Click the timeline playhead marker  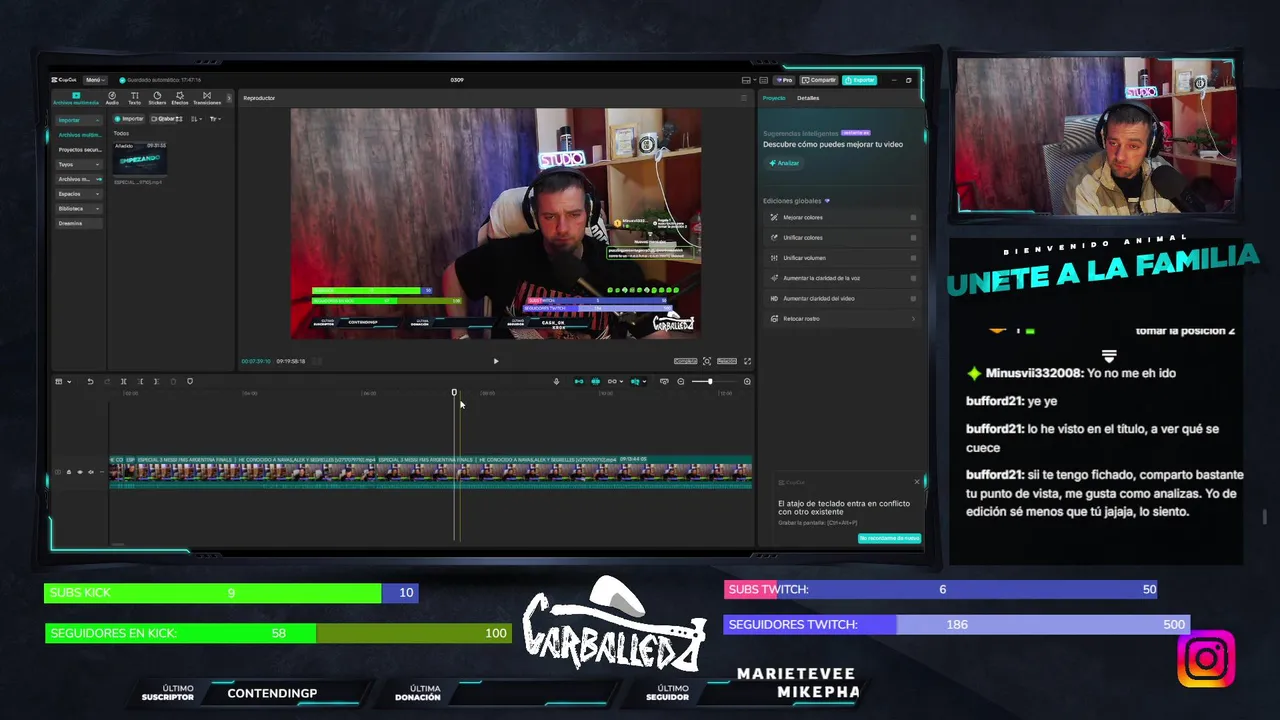point(454,392)
